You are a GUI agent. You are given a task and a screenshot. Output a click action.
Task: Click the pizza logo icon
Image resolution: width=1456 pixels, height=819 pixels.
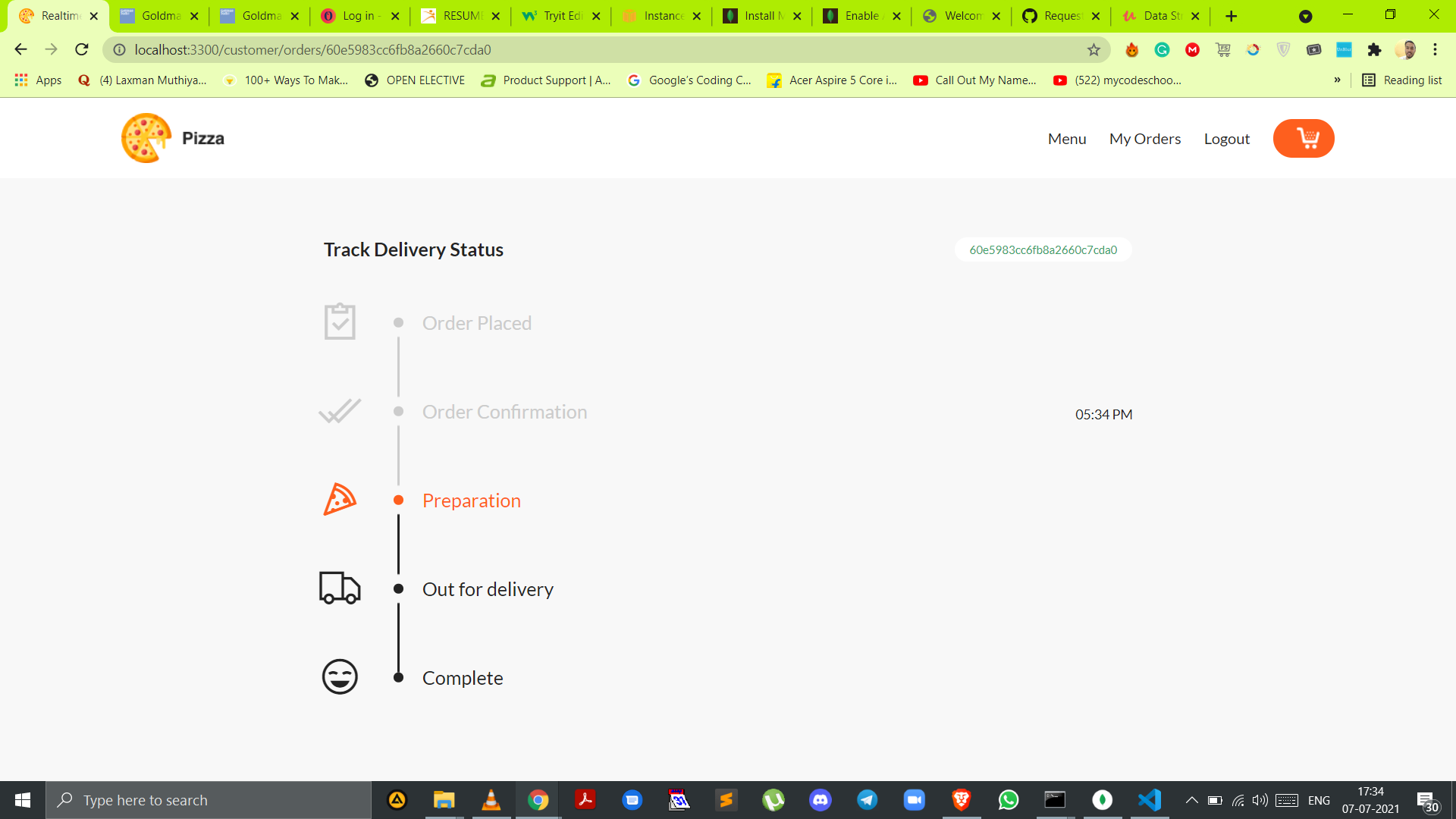pyautogui.click(x=146, y=138)
